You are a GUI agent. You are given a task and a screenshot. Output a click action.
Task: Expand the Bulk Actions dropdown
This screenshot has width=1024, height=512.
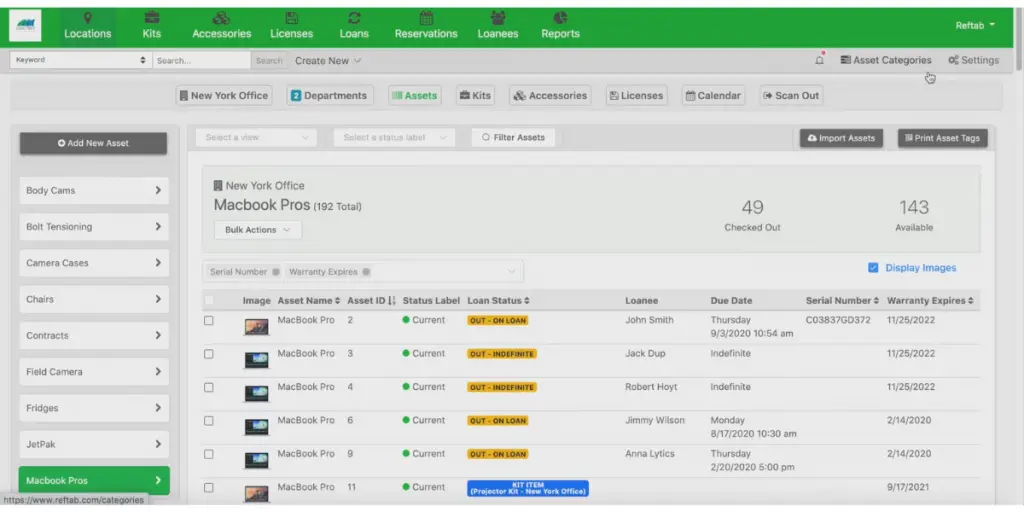pyautogui.click(x=258, y=230)
